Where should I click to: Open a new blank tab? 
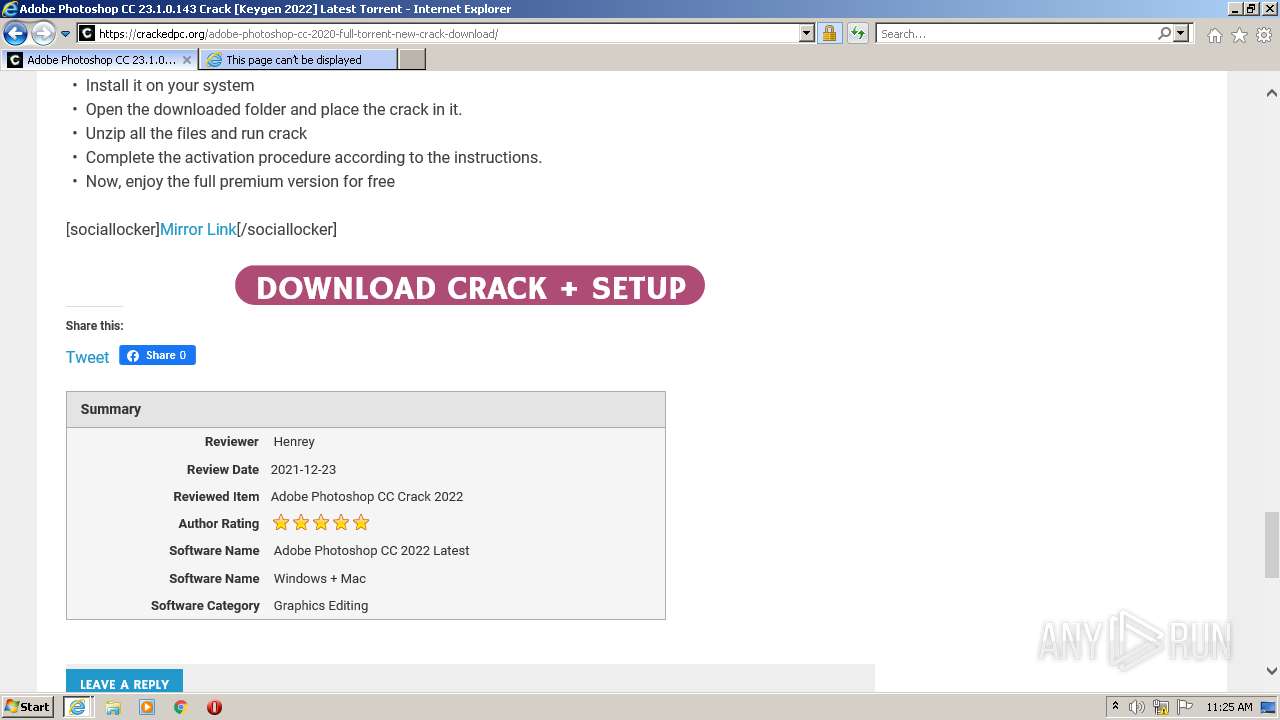(x=411, y=60)
